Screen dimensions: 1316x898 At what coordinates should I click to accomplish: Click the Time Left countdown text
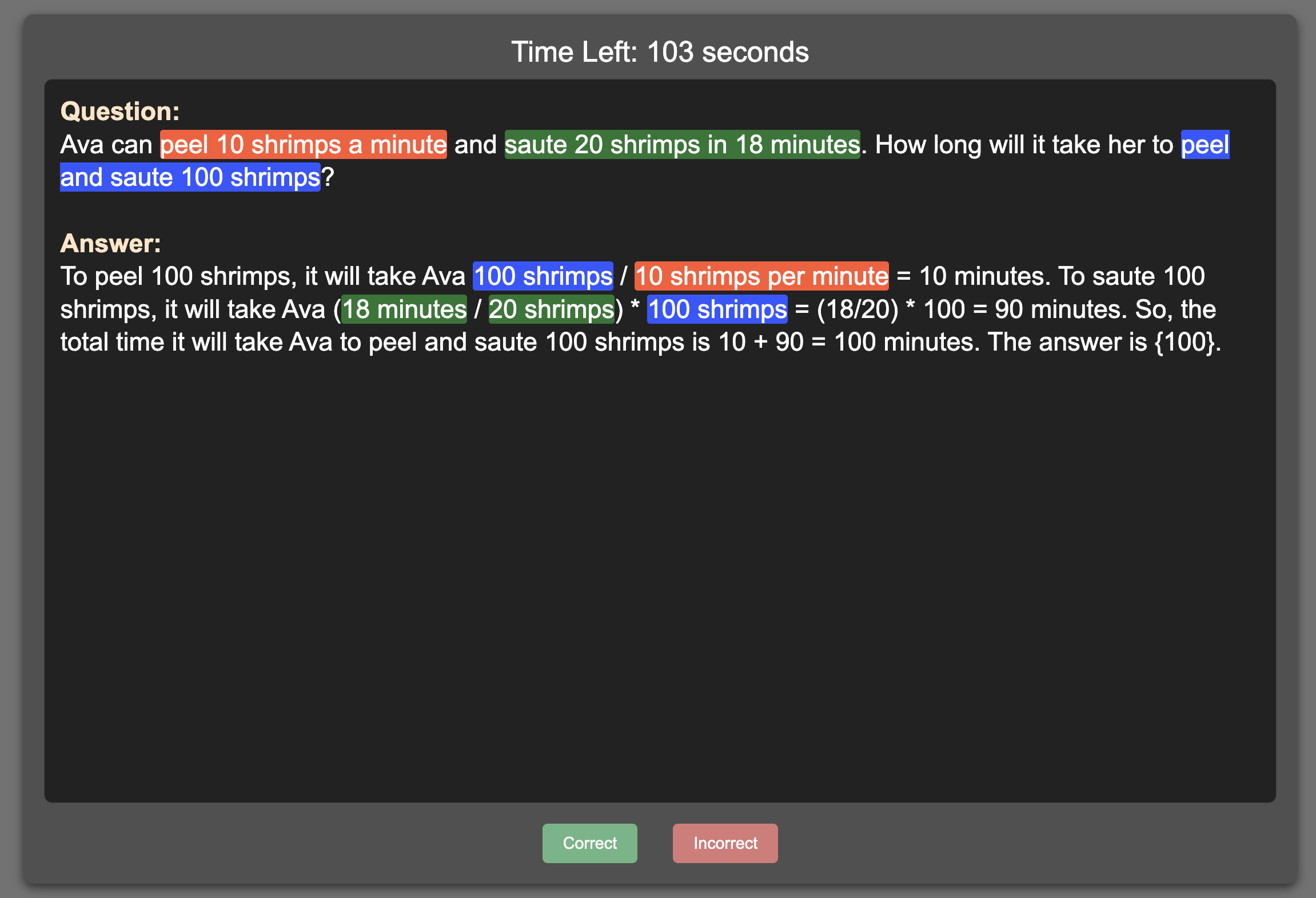(660, 52)
